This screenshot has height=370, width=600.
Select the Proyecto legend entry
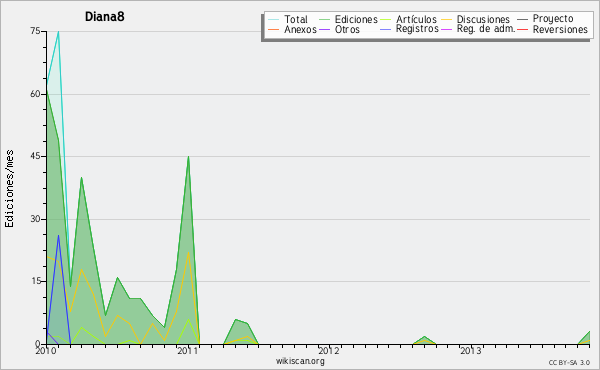[x=553, y=19]
